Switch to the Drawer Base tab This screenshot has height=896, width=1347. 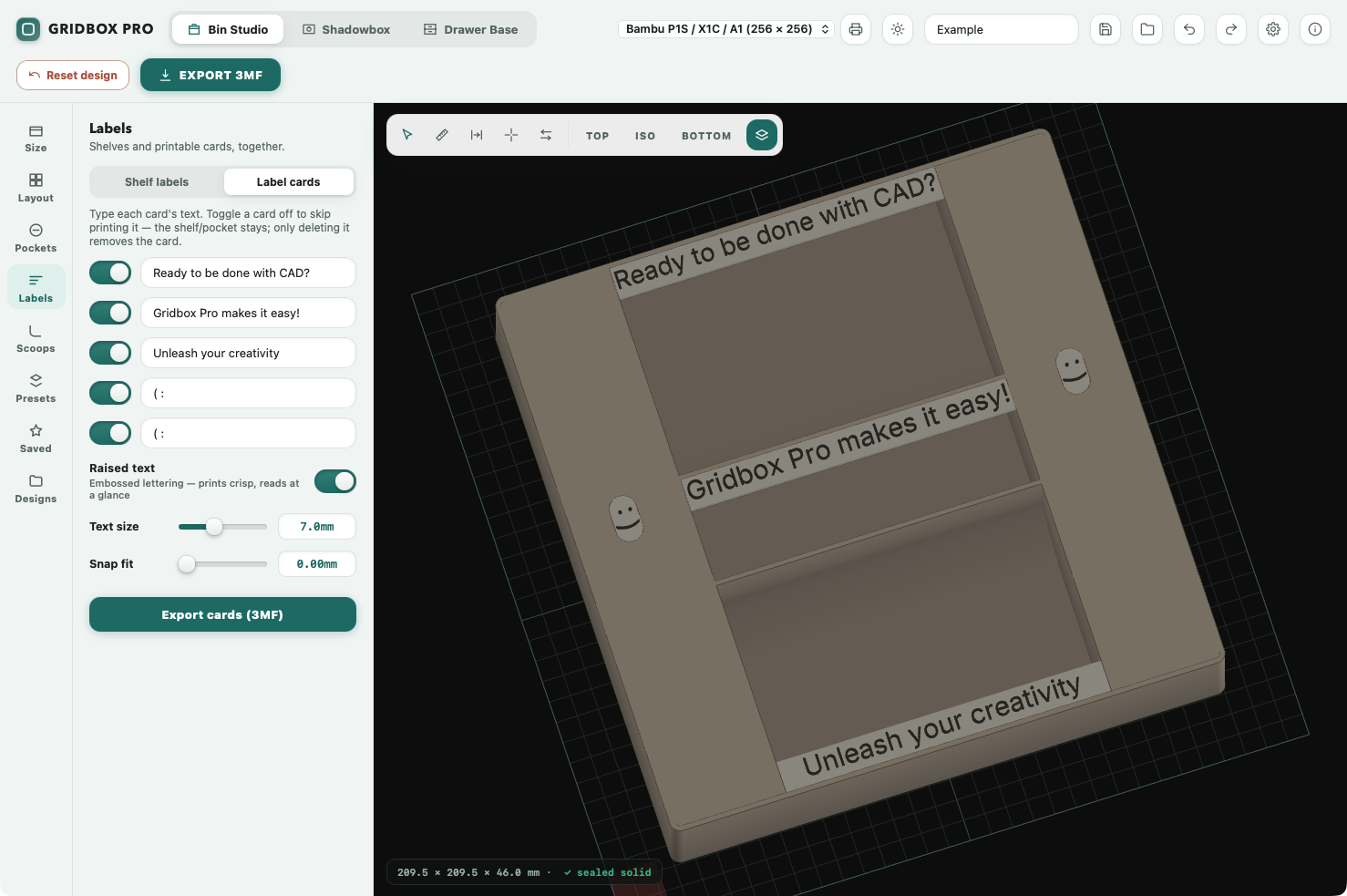[470, 29]
